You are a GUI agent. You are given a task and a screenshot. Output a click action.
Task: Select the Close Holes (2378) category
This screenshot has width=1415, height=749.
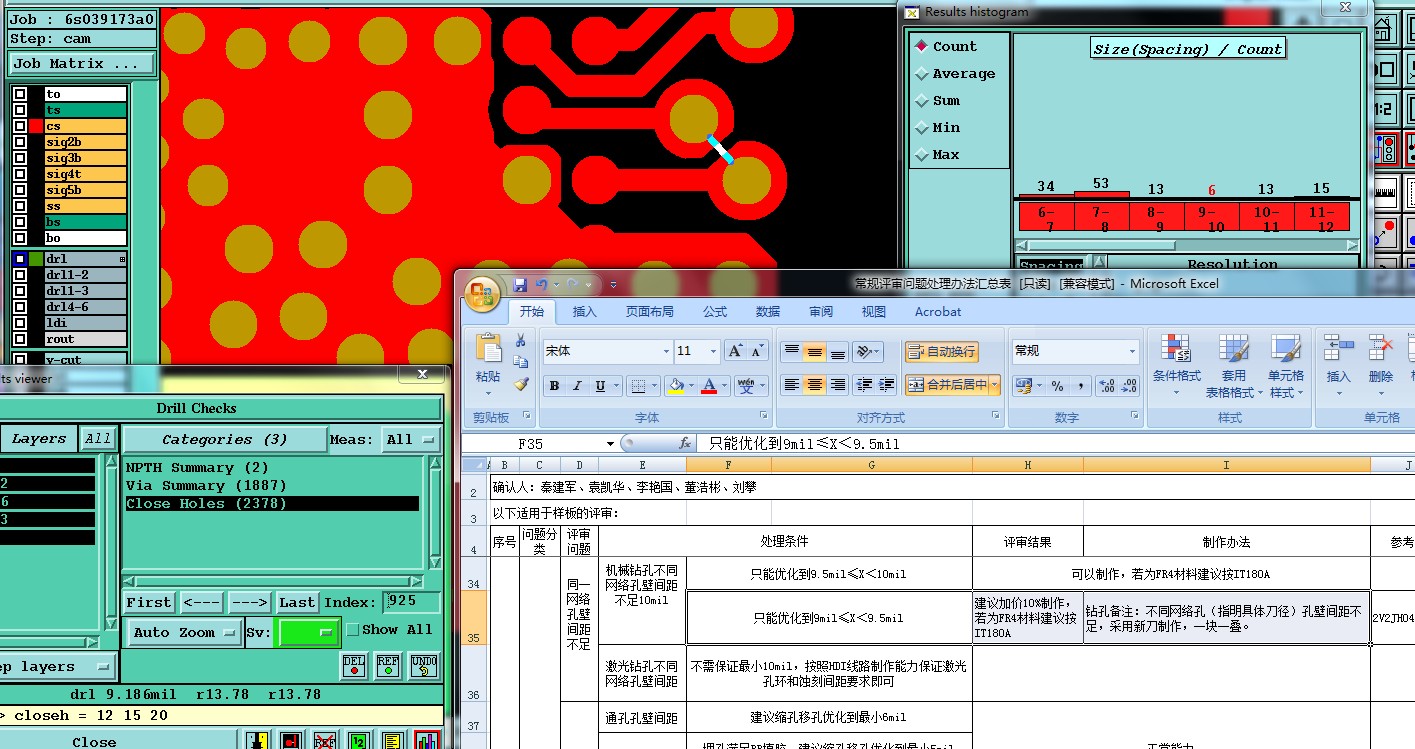coord(272,503)
